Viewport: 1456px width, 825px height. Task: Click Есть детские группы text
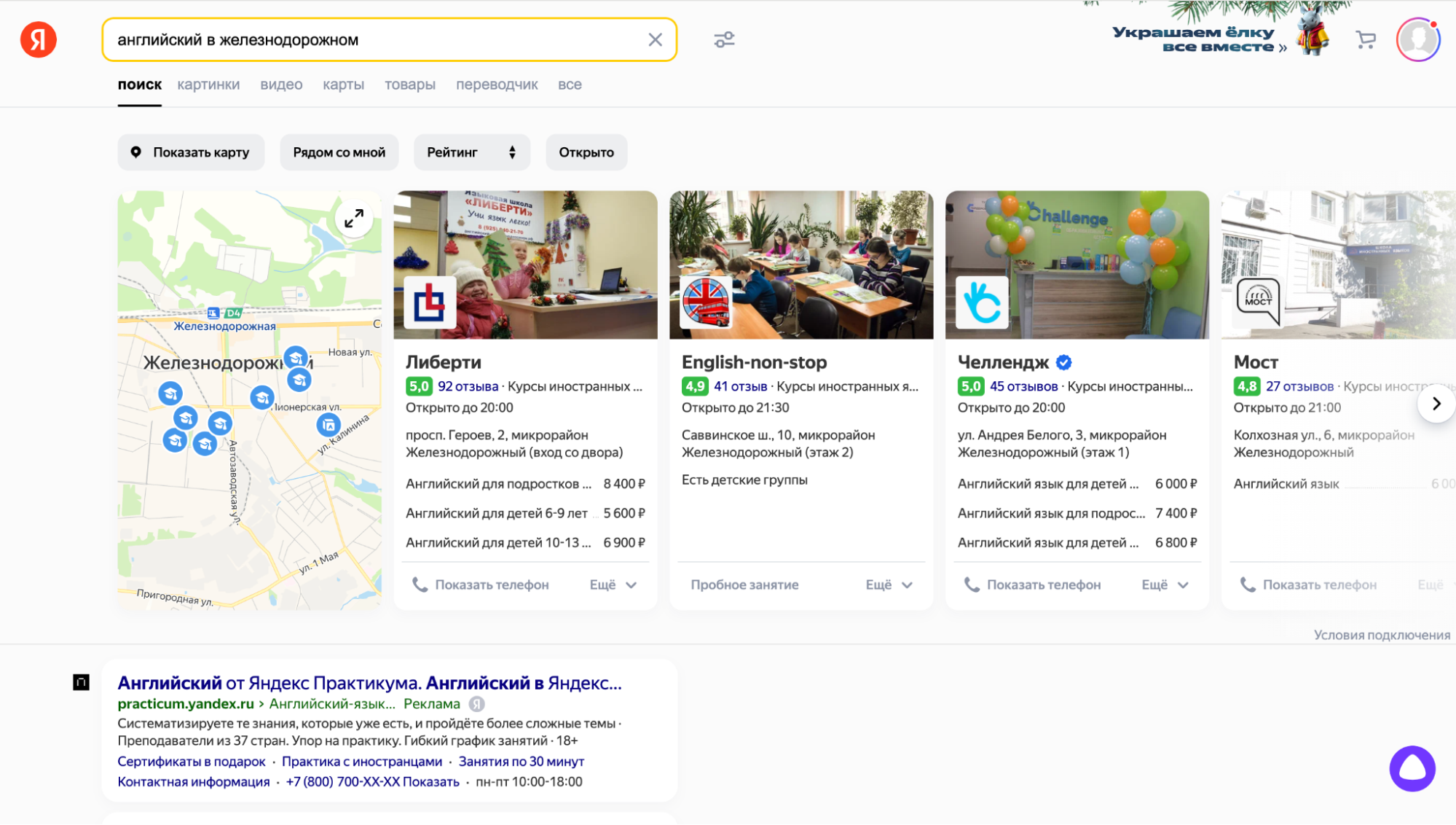point(744,480)
